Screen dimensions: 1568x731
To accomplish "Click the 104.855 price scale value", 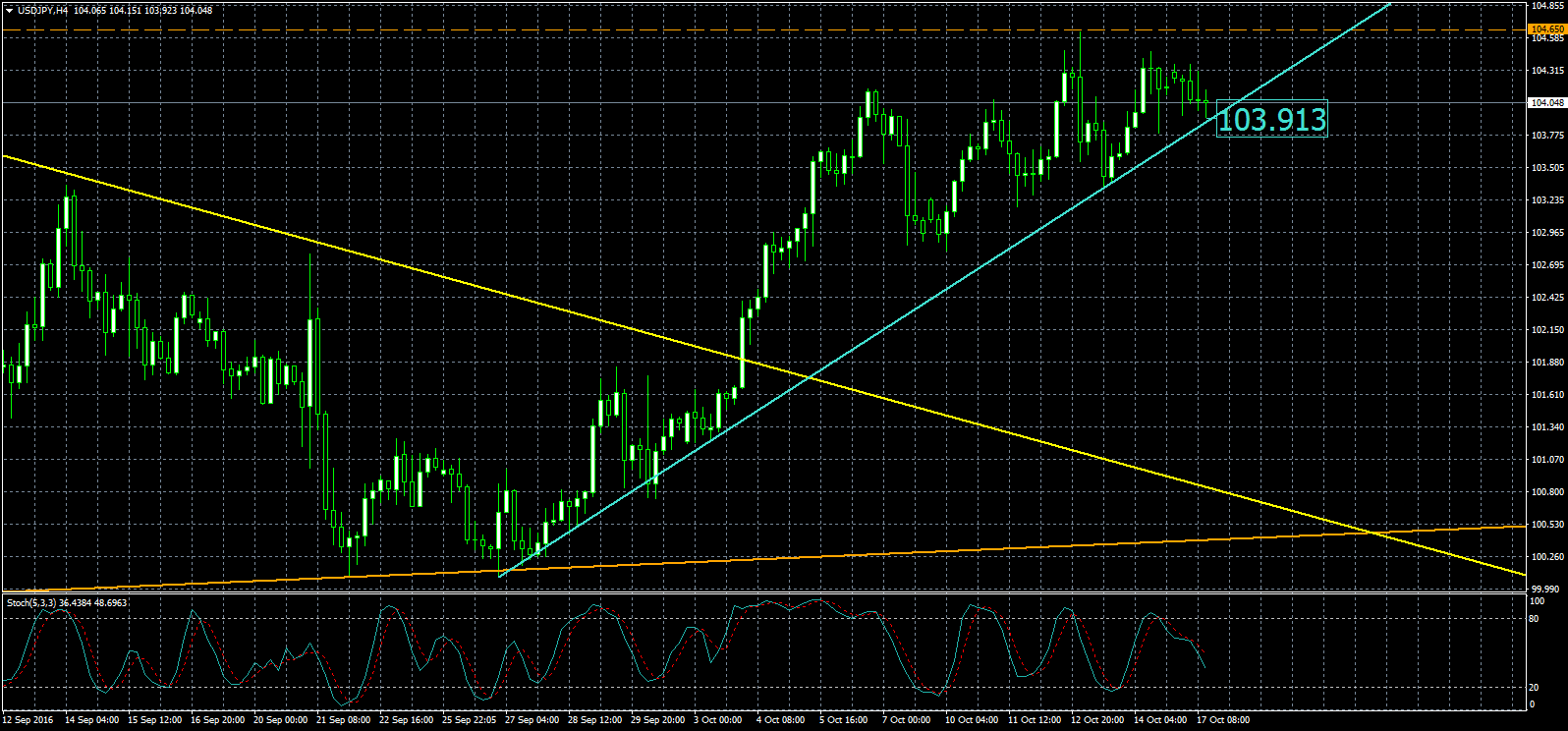I will [x=1546, y=6].
